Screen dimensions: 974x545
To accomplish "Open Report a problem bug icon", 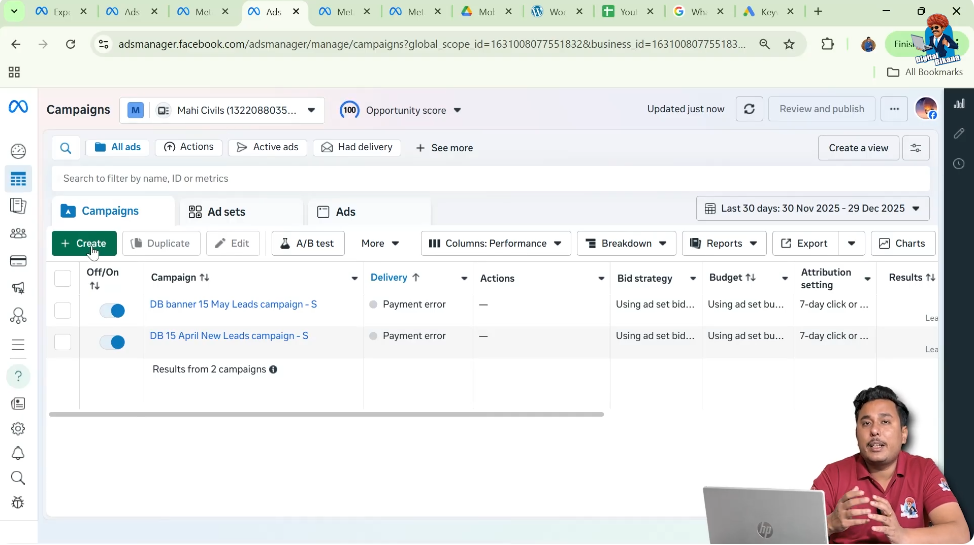I will 18,503.
